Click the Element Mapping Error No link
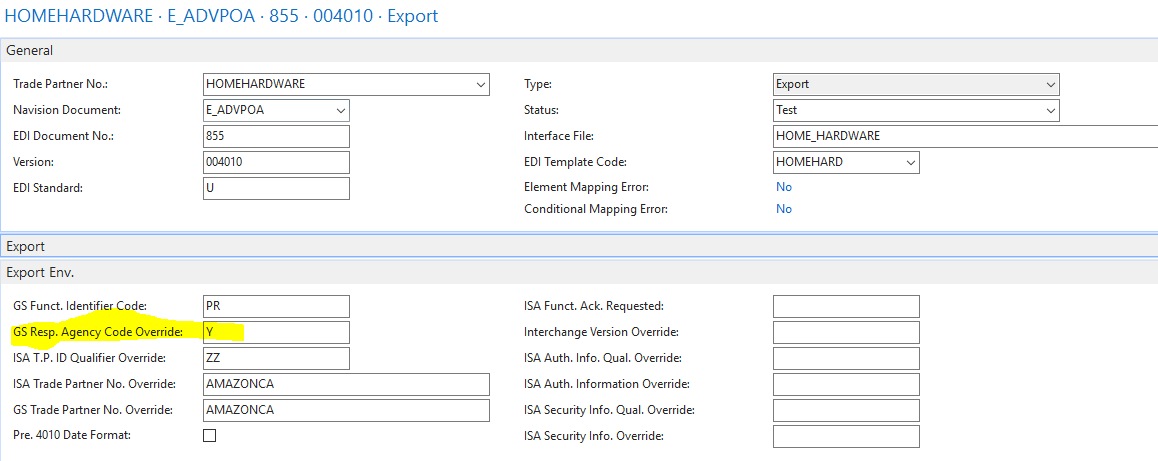Viewport: 1158px width, 461px height. pos(784,187)
